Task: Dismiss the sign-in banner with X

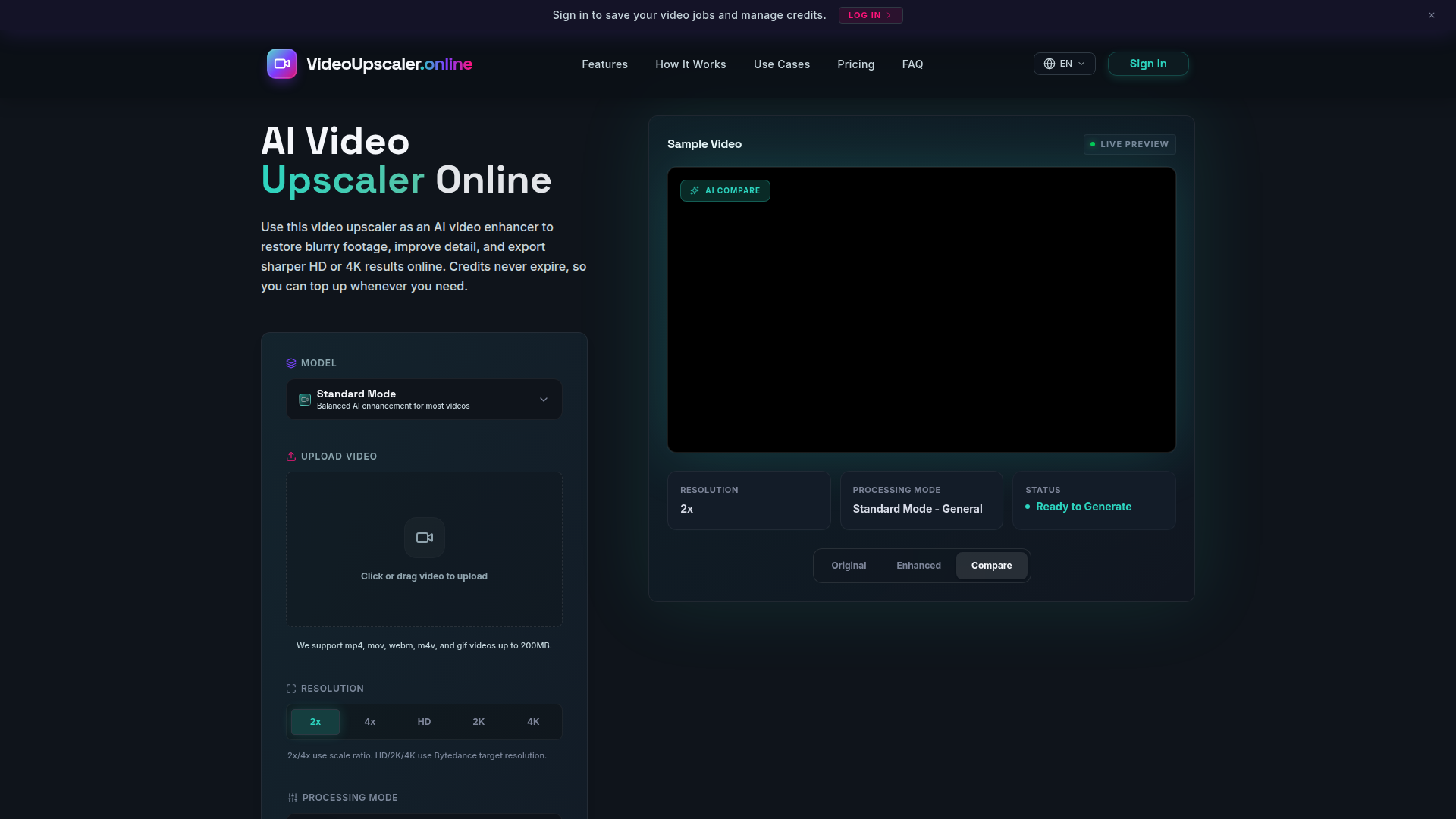Action: [1432, 15]
